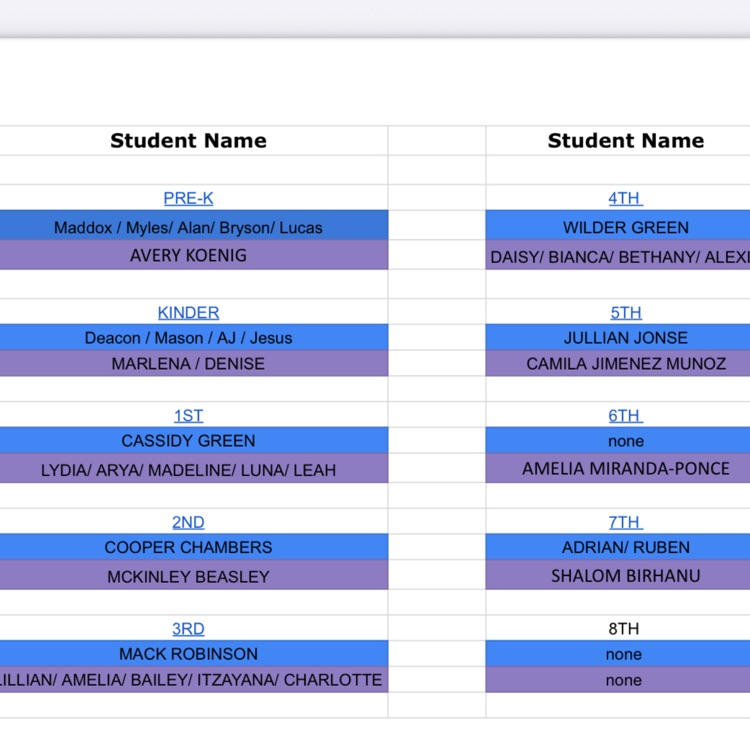
Task: Open the 7TH grade link
Action: 625,522
